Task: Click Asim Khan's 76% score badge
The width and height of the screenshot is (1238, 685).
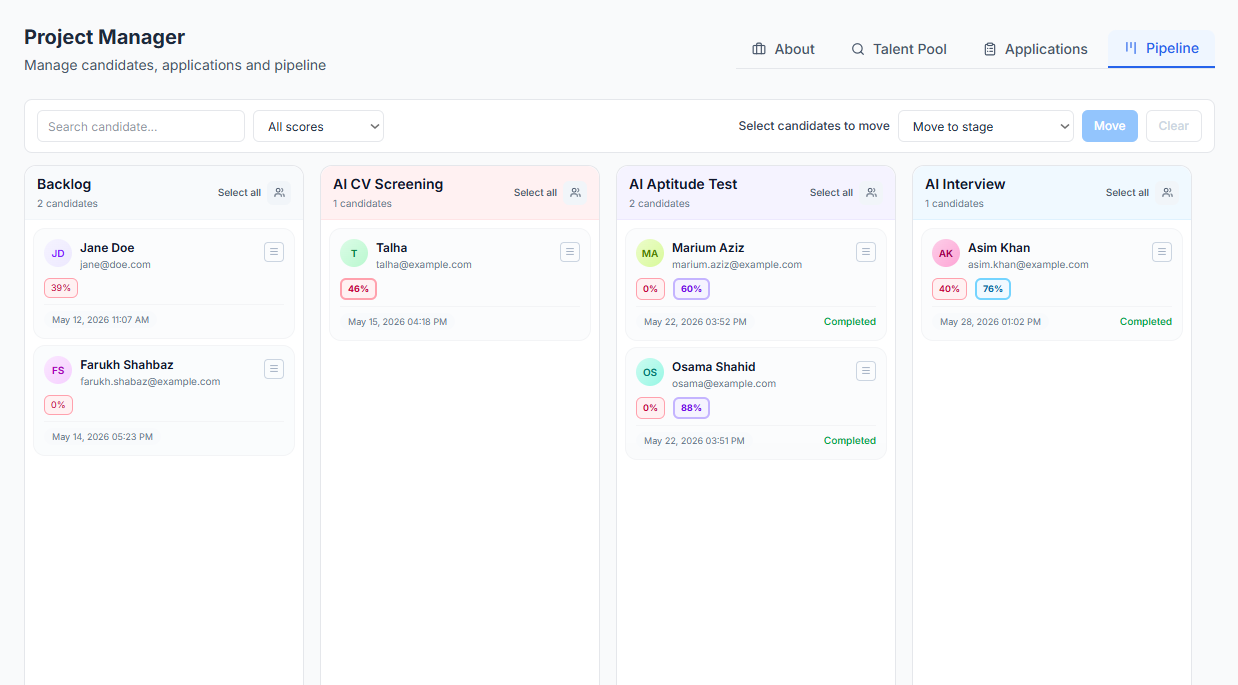Action: (993, 289)
